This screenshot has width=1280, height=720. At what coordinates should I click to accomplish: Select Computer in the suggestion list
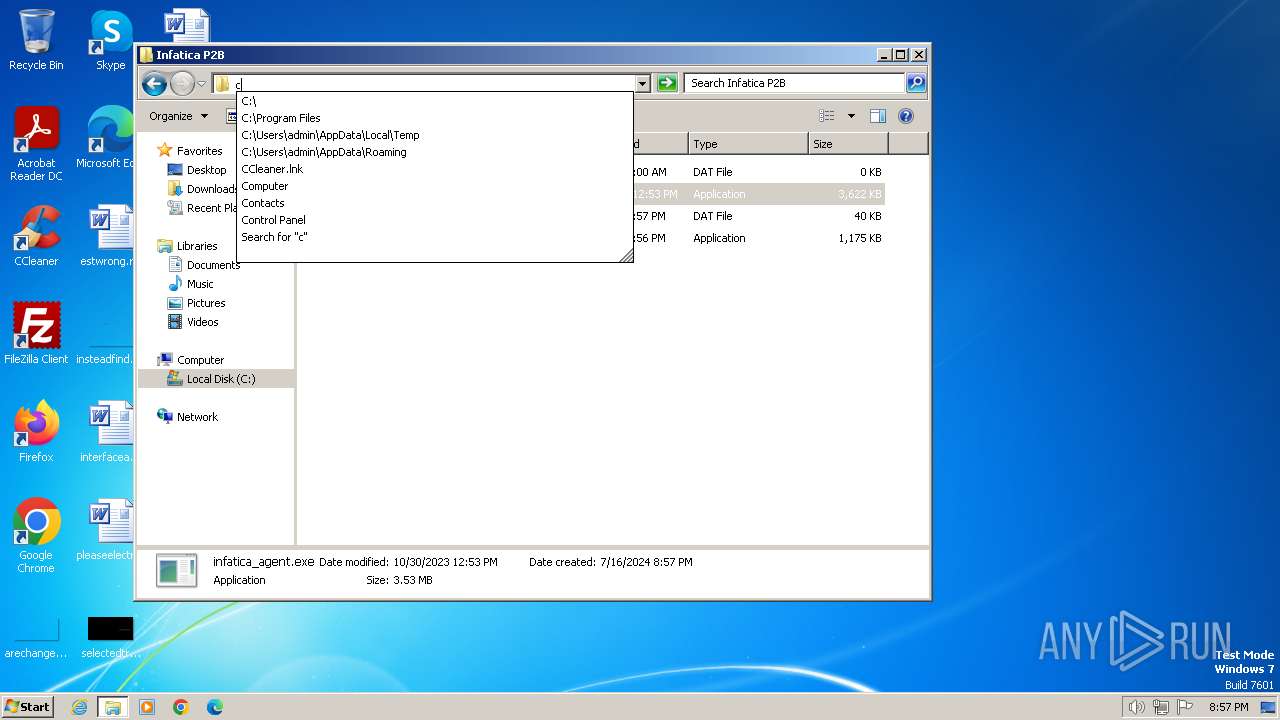pos(435,186)
